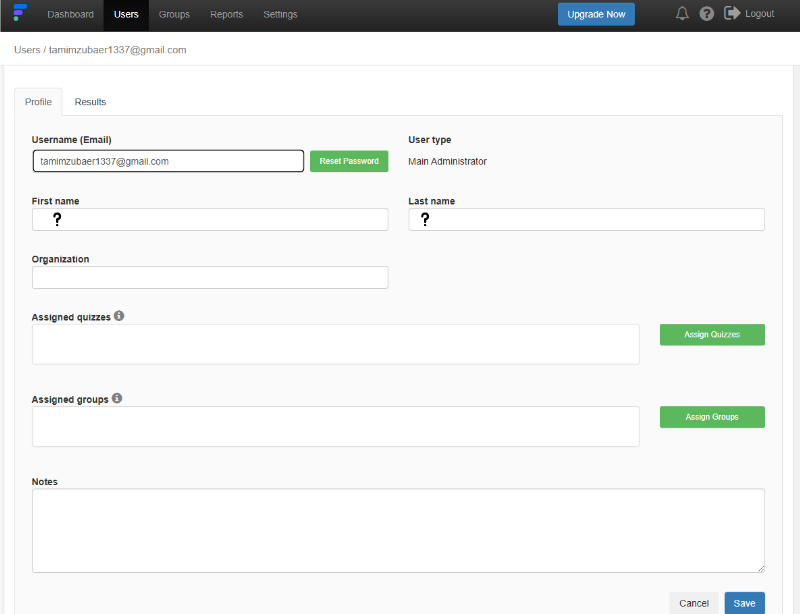Open the notifications bell icon
The image size is (800, 614).
(682, 13)
